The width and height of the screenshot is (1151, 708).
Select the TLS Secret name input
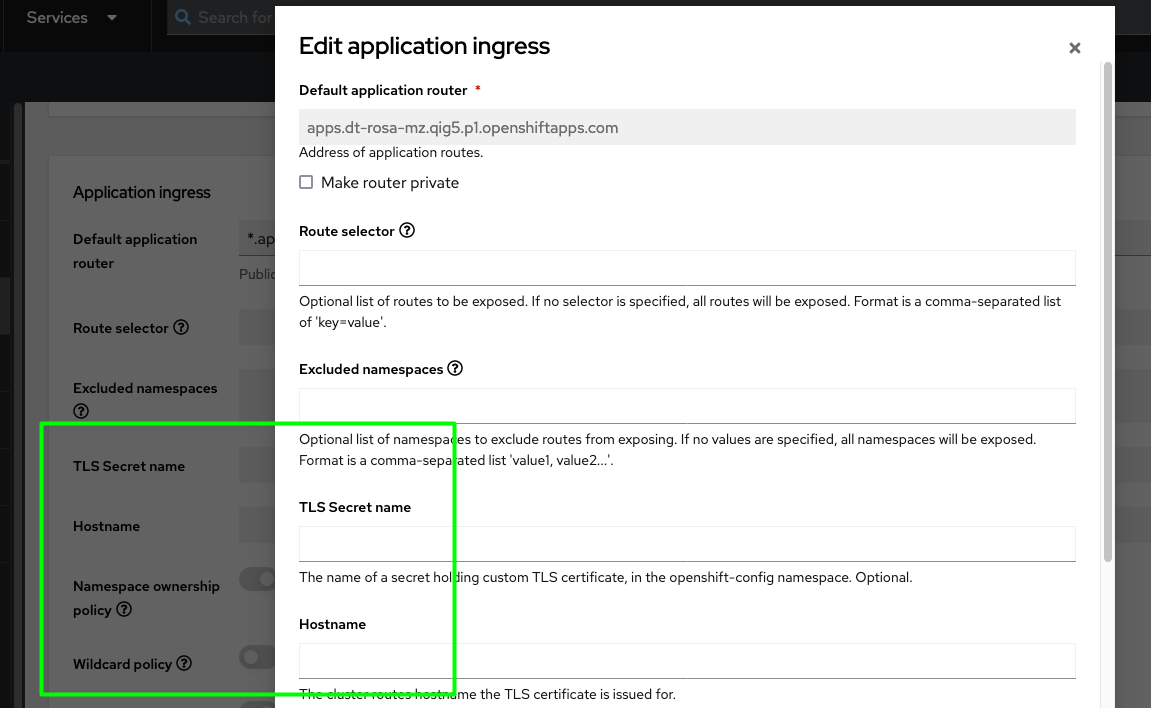pyautogui.click(x=687, y=544)
